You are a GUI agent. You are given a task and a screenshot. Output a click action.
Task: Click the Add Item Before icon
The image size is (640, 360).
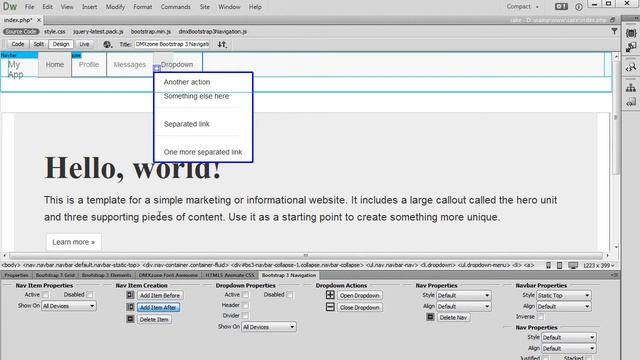(x=130, y=295)
